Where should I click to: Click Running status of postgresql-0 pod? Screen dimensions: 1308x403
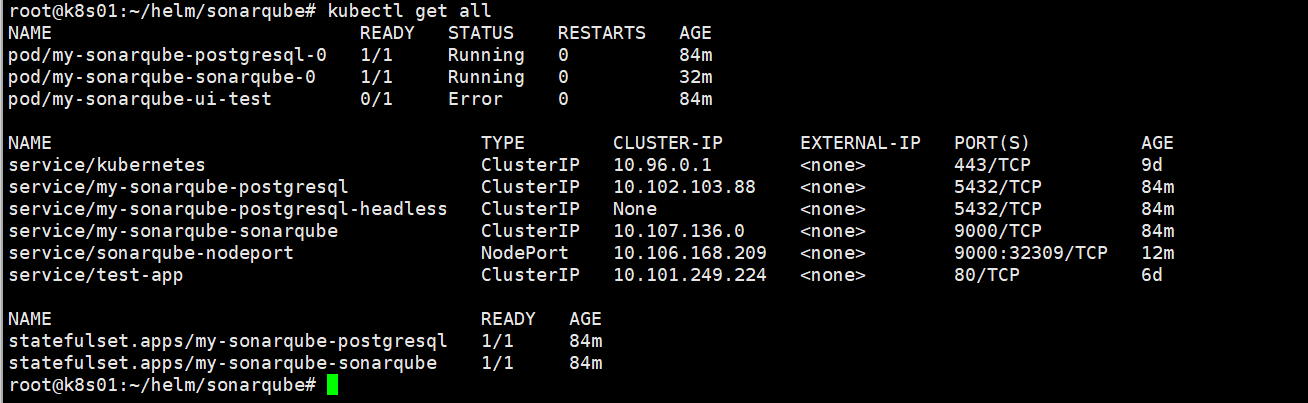coord(486,55)
